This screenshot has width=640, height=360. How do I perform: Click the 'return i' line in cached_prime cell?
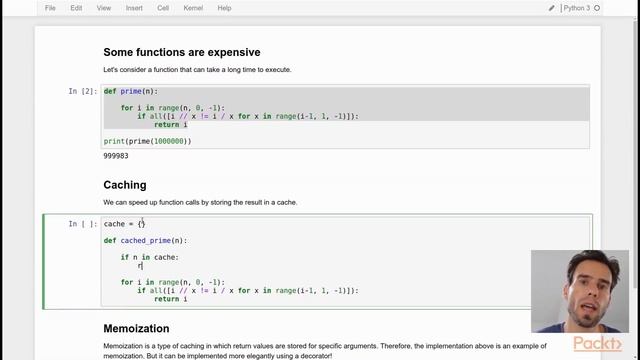[171, 299]
